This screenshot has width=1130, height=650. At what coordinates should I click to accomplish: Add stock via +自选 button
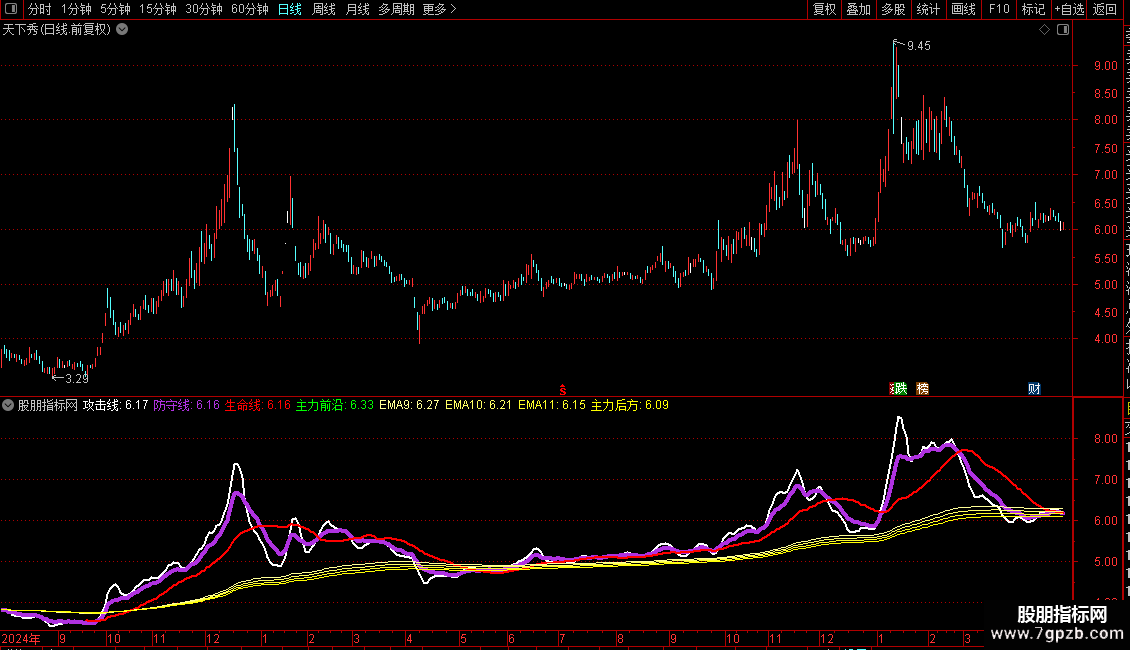(x=1069, y=9)
